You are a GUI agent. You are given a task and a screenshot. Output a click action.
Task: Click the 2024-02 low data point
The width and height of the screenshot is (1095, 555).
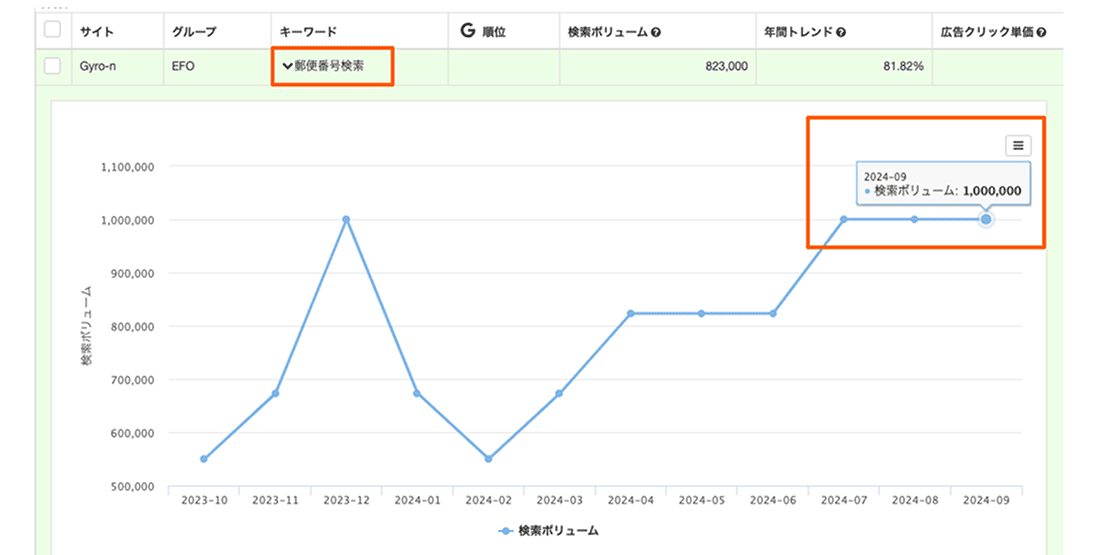click(x=488, y=459)
